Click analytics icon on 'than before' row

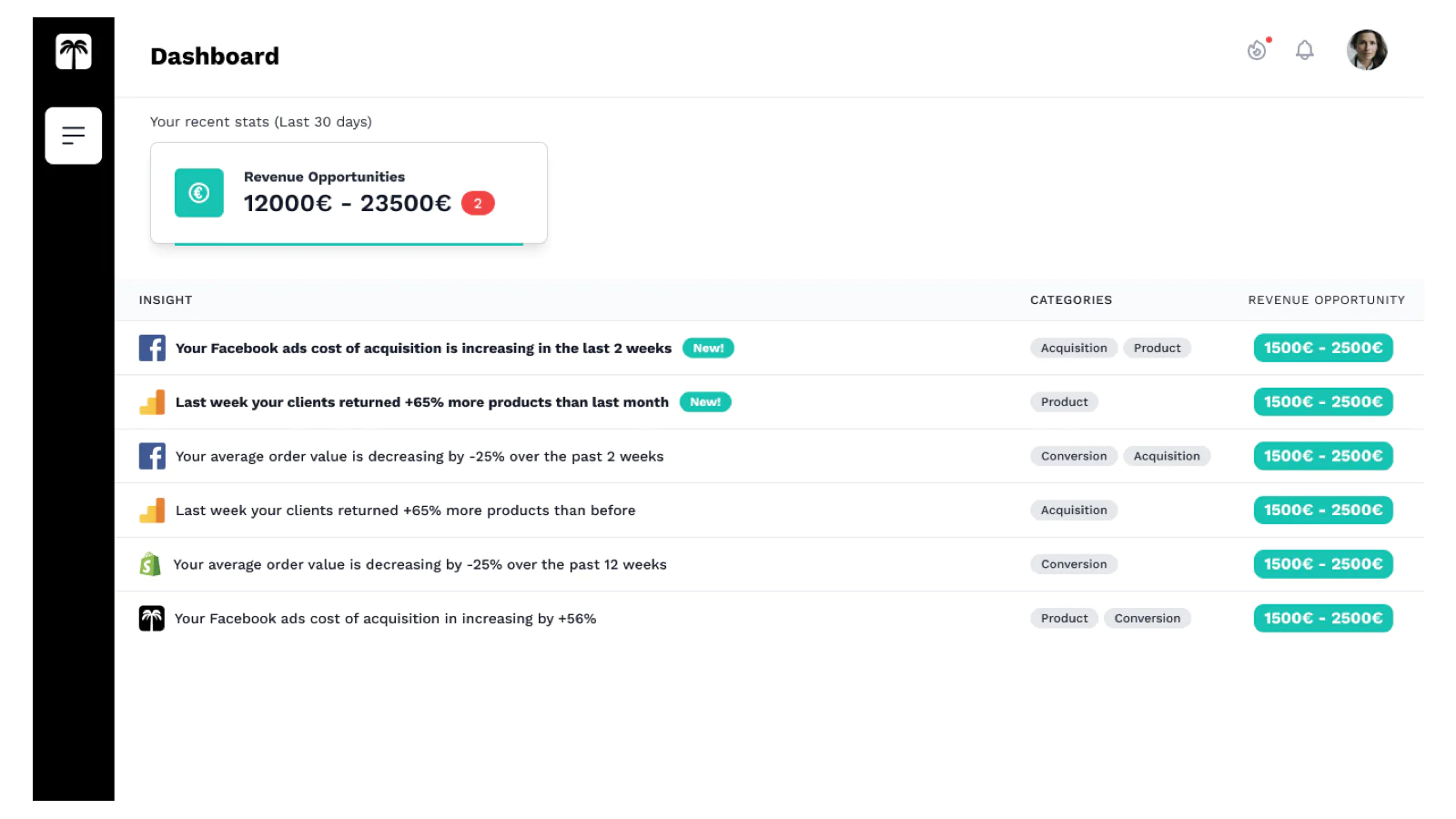pyautogui.click(x=152, y=511)
